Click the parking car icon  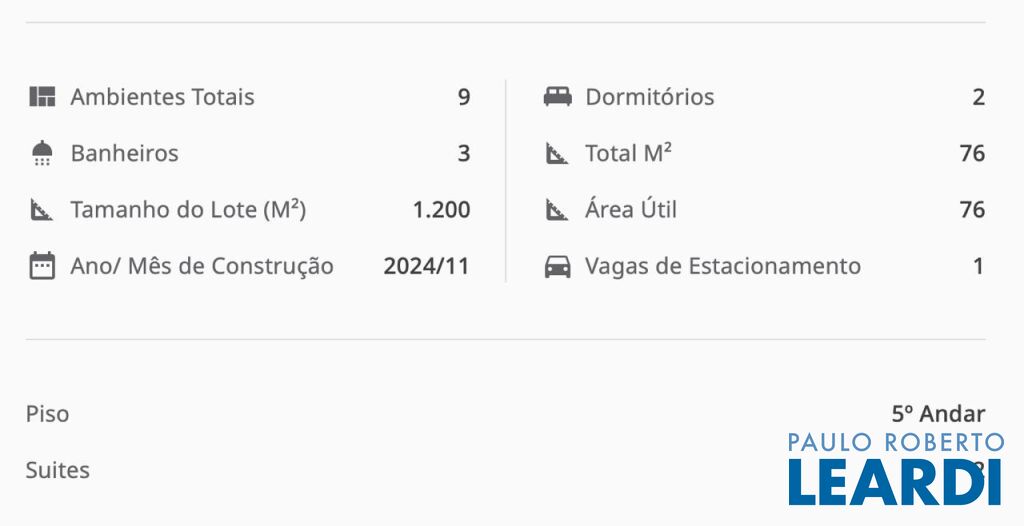point(557,266)
